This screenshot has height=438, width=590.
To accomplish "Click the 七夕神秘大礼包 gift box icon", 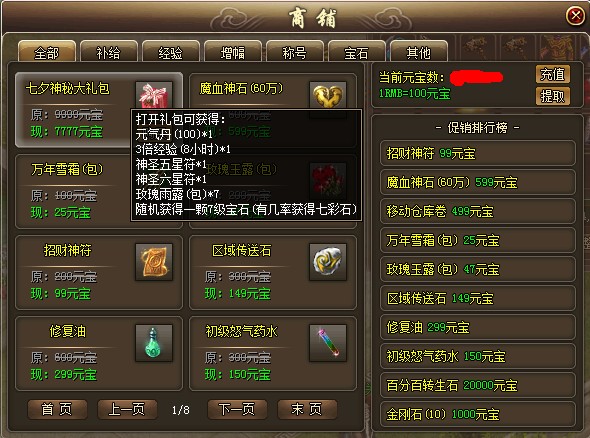I will coord(154,95).
